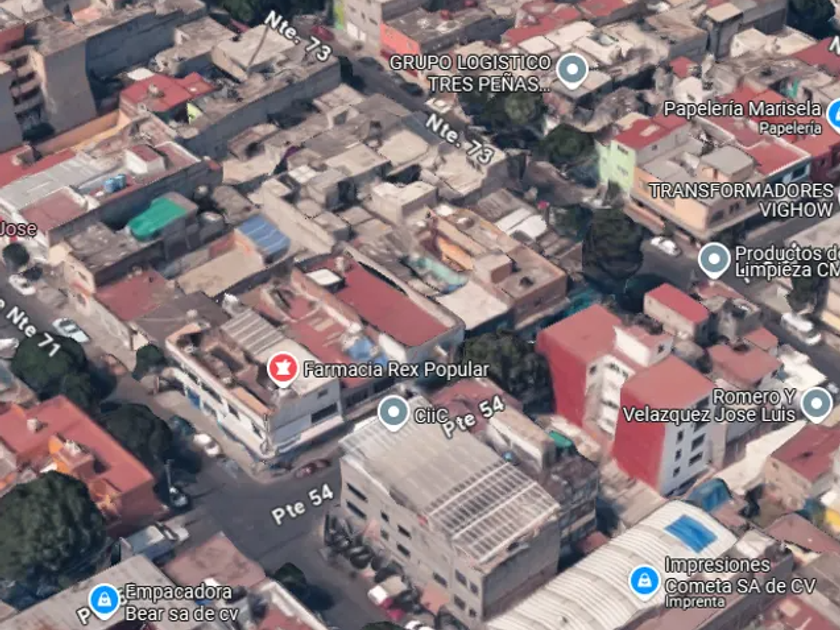Click the Jose label at left edge
840x630 pixels.
click(x=18, y=229)
